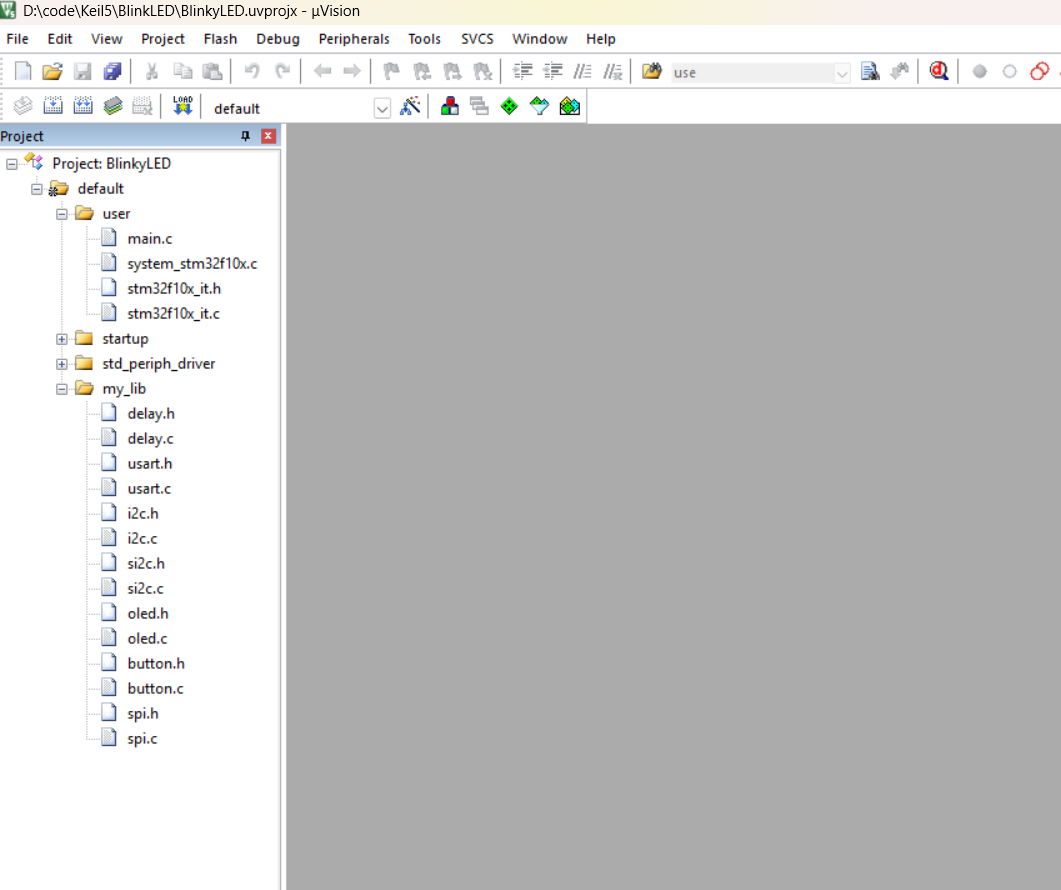This screenshot has height=890, width=1061.
Task: Click the Navigate Backwards arrow
Action: [322, 71]
